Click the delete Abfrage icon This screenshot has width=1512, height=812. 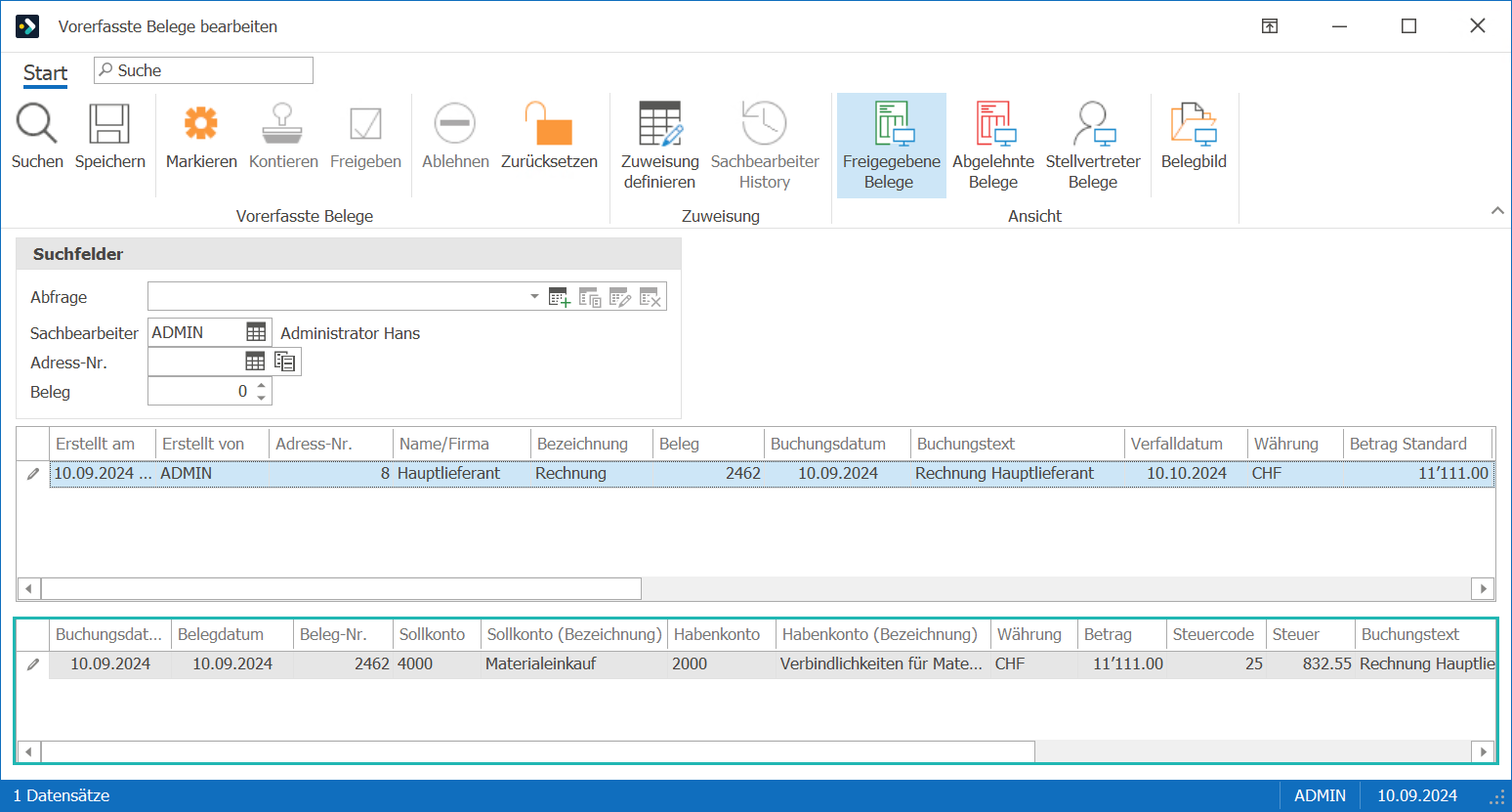[651, 298]
